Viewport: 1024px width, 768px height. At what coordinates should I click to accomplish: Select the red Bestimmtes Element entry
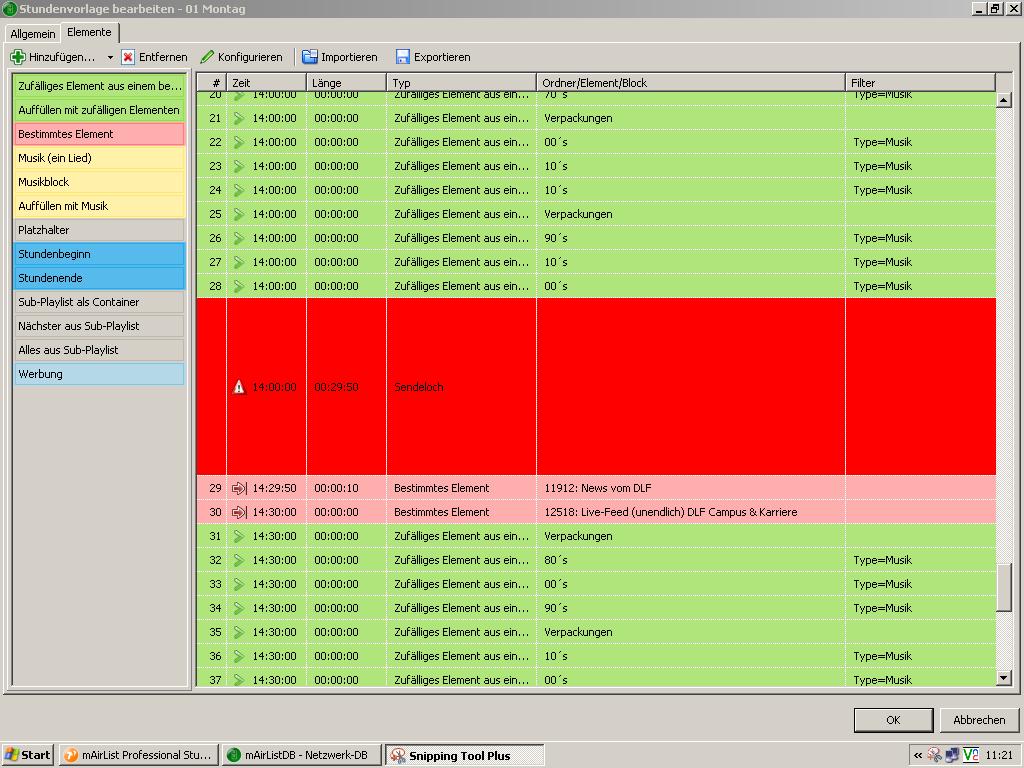[98, 134]
